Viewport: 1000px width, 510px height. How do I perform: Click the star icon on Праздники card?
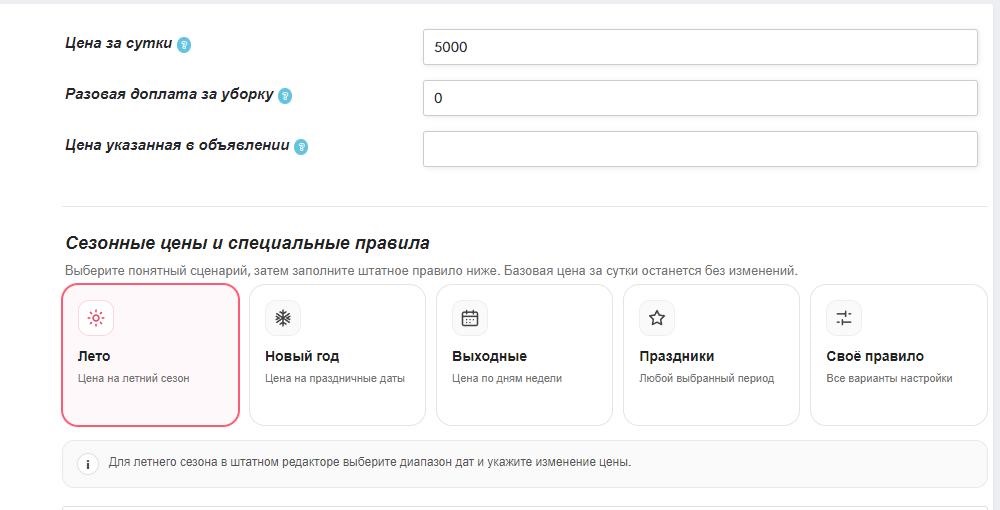[657, 318]
